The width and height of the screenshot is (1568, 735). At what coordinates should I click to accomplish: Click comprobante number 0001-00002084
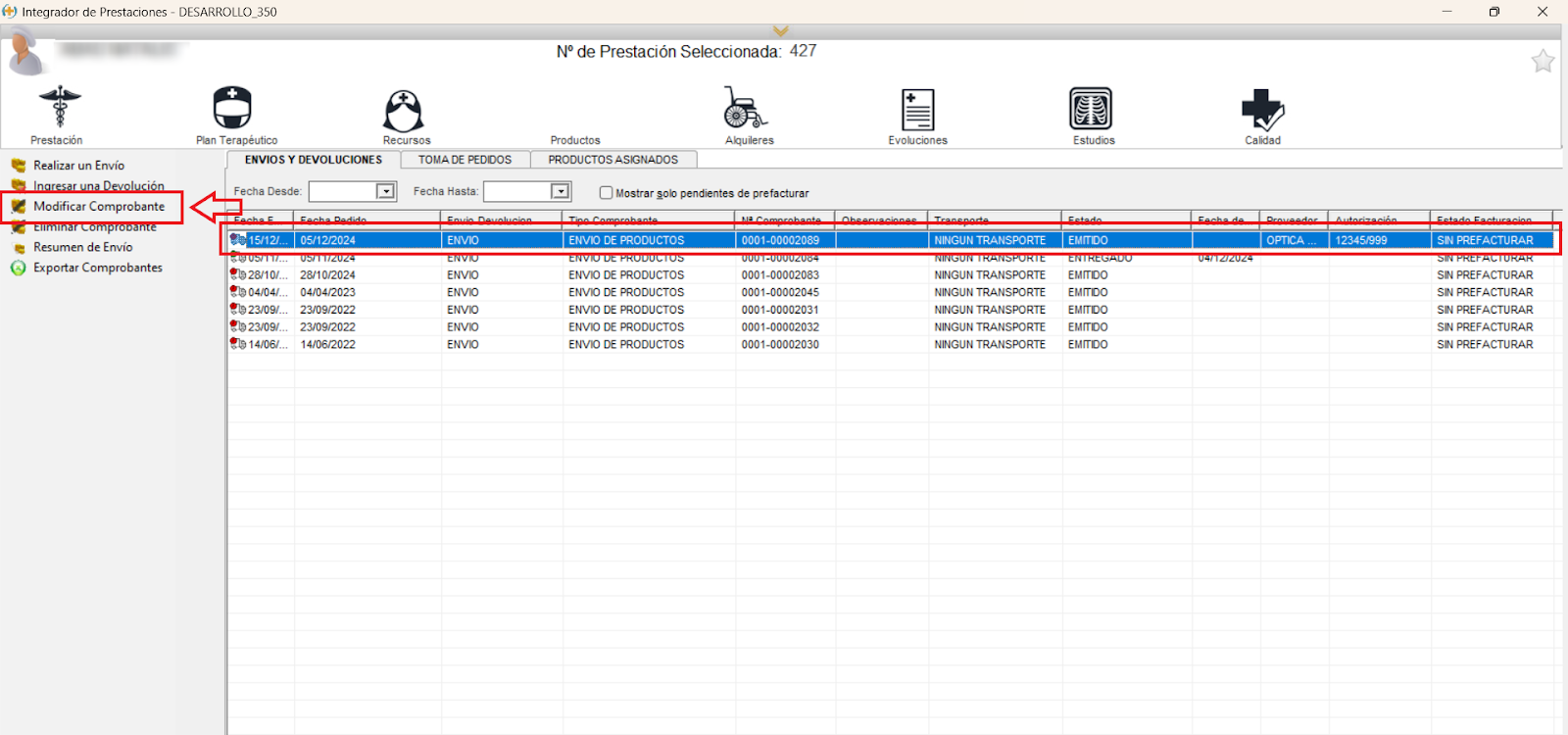tap(780, 258)
